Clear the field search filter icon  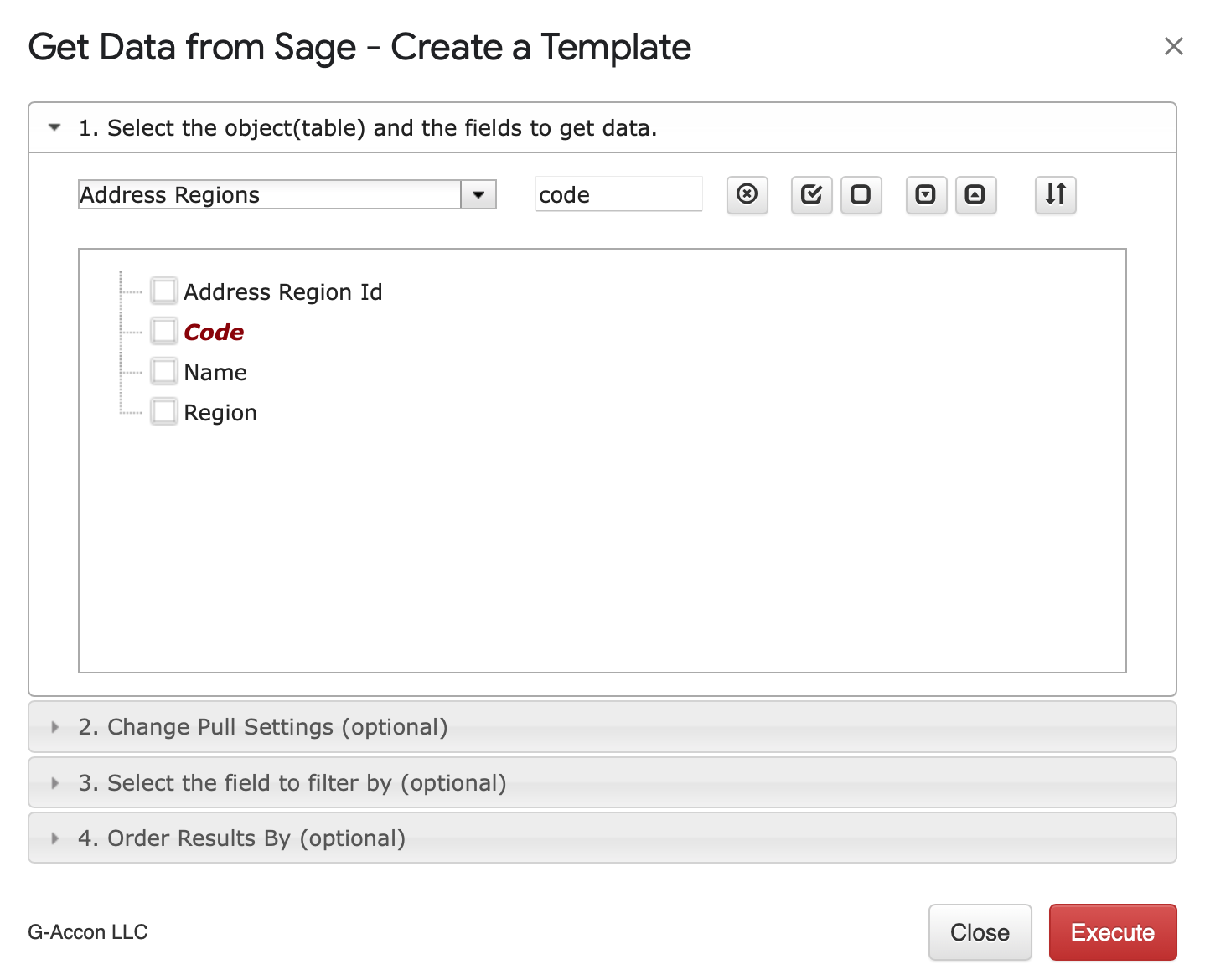[x=747, y=195]
